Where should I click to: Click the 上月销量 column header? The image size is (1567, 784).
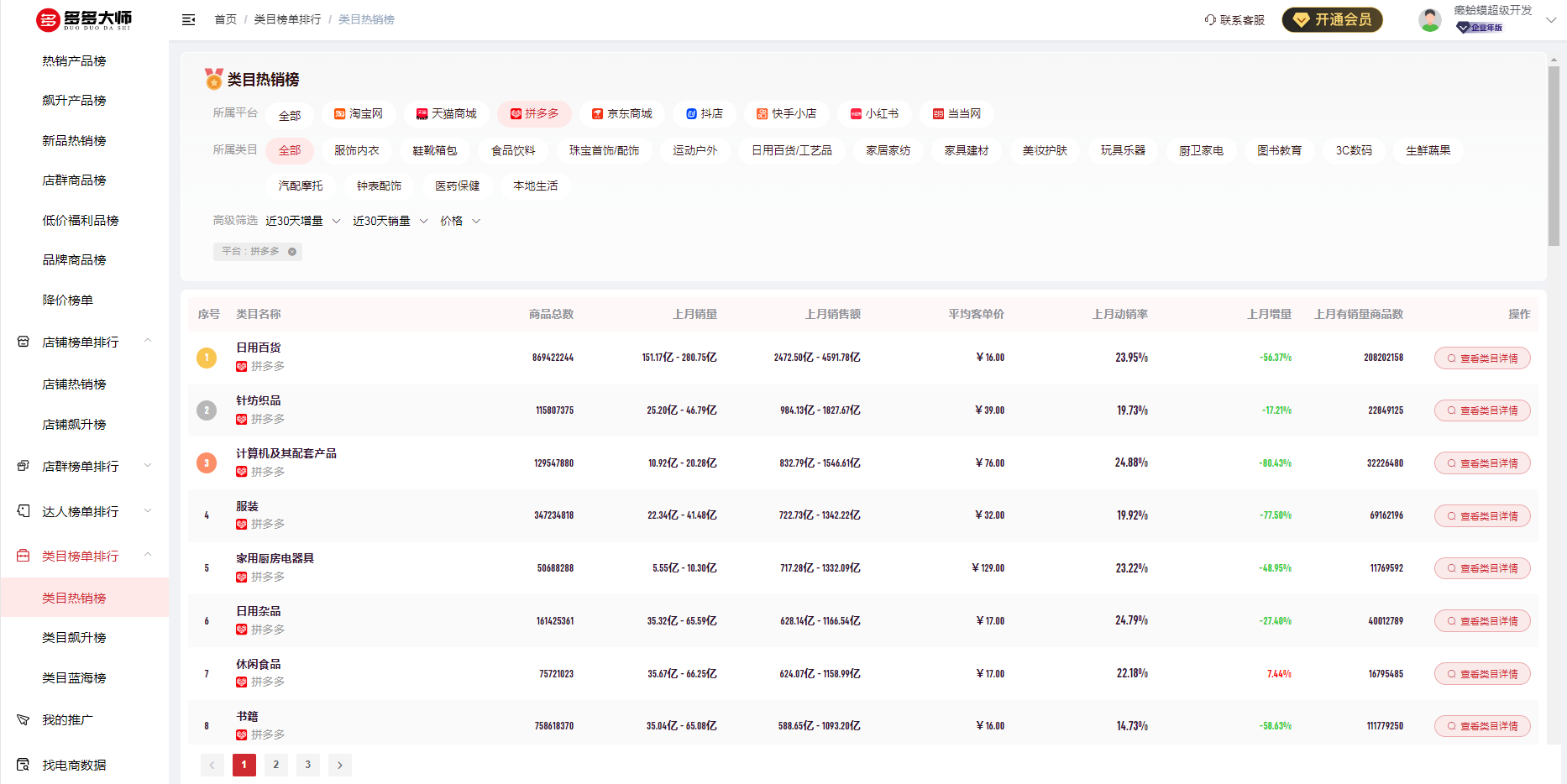point(694,314)
